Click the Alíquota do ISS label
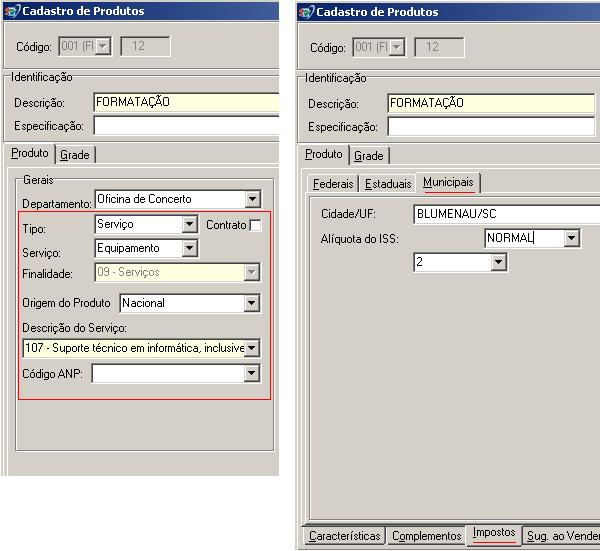600x551 pixels. pyautogui.click(x=360, y=239)
